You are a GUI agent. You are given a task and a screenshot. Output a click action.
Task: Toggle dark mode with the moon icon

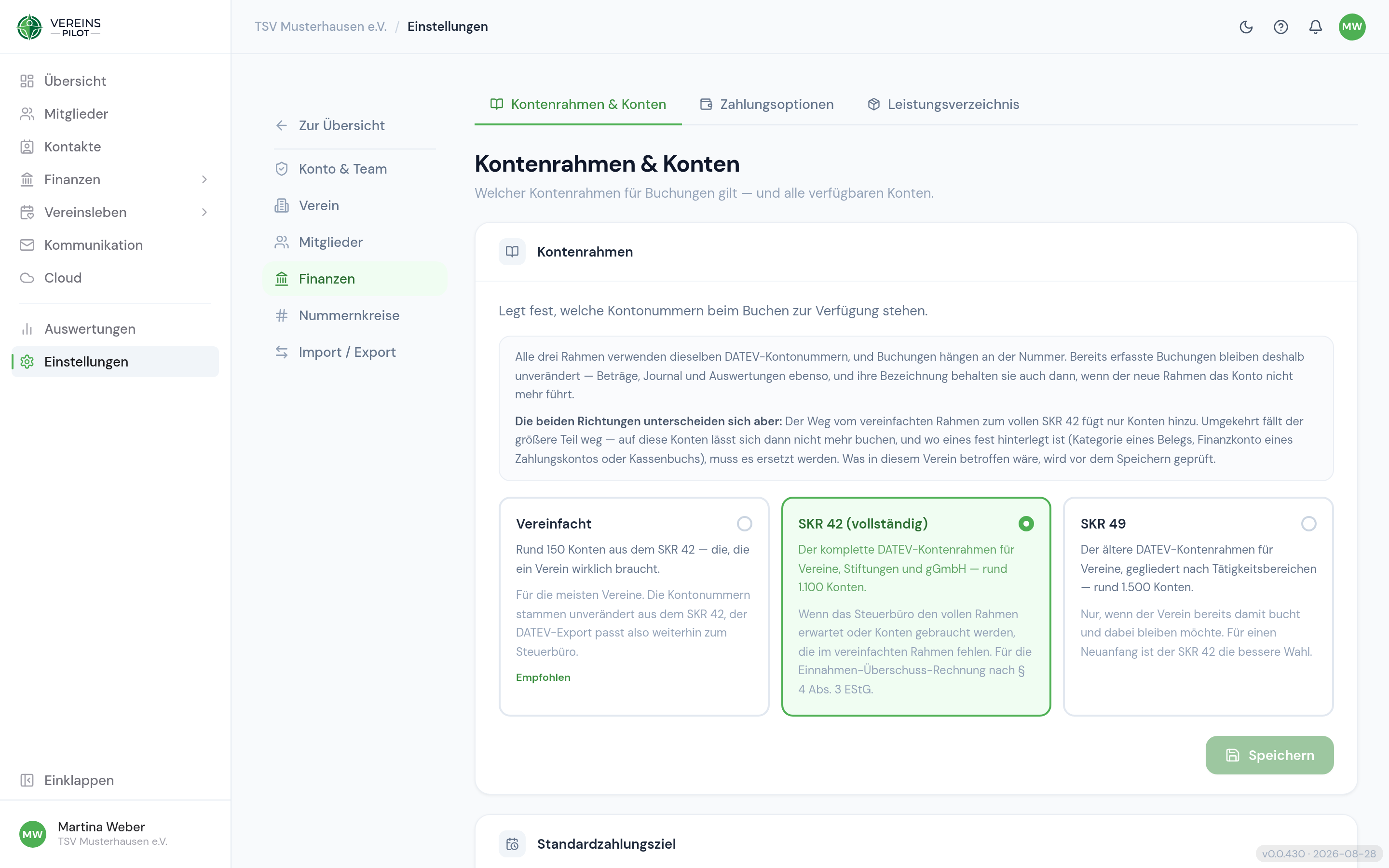point(1245,27)
